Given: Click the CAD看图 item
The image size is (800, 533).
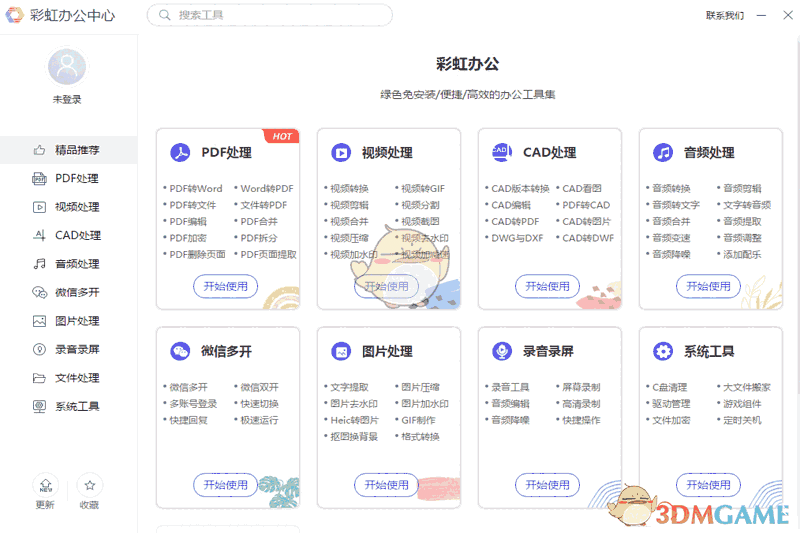Looking at the screenshot, I should (x=582, y=189).
